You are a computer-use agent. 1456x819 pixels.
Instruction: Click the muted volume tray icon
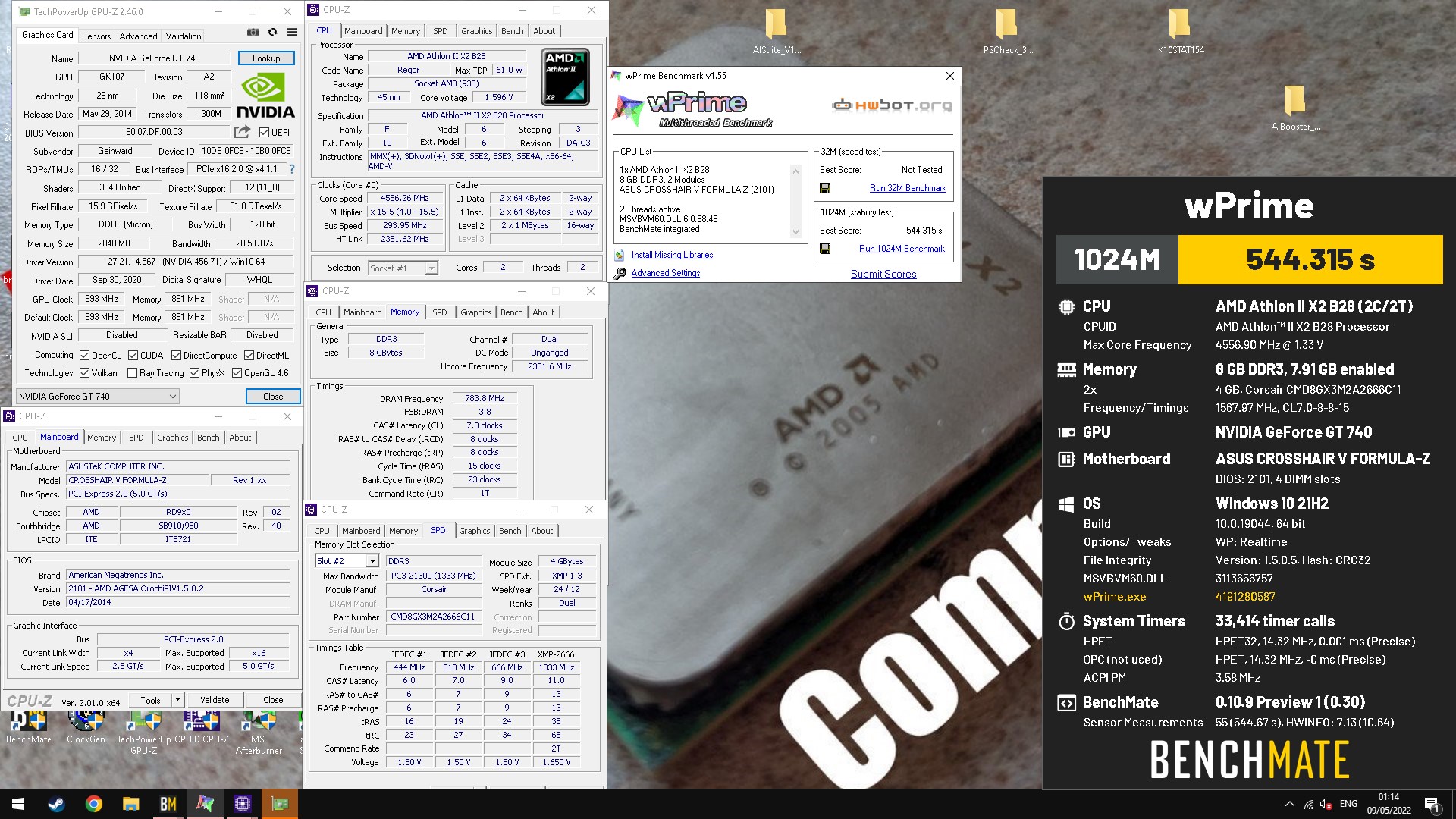[x=1326, y=804]
